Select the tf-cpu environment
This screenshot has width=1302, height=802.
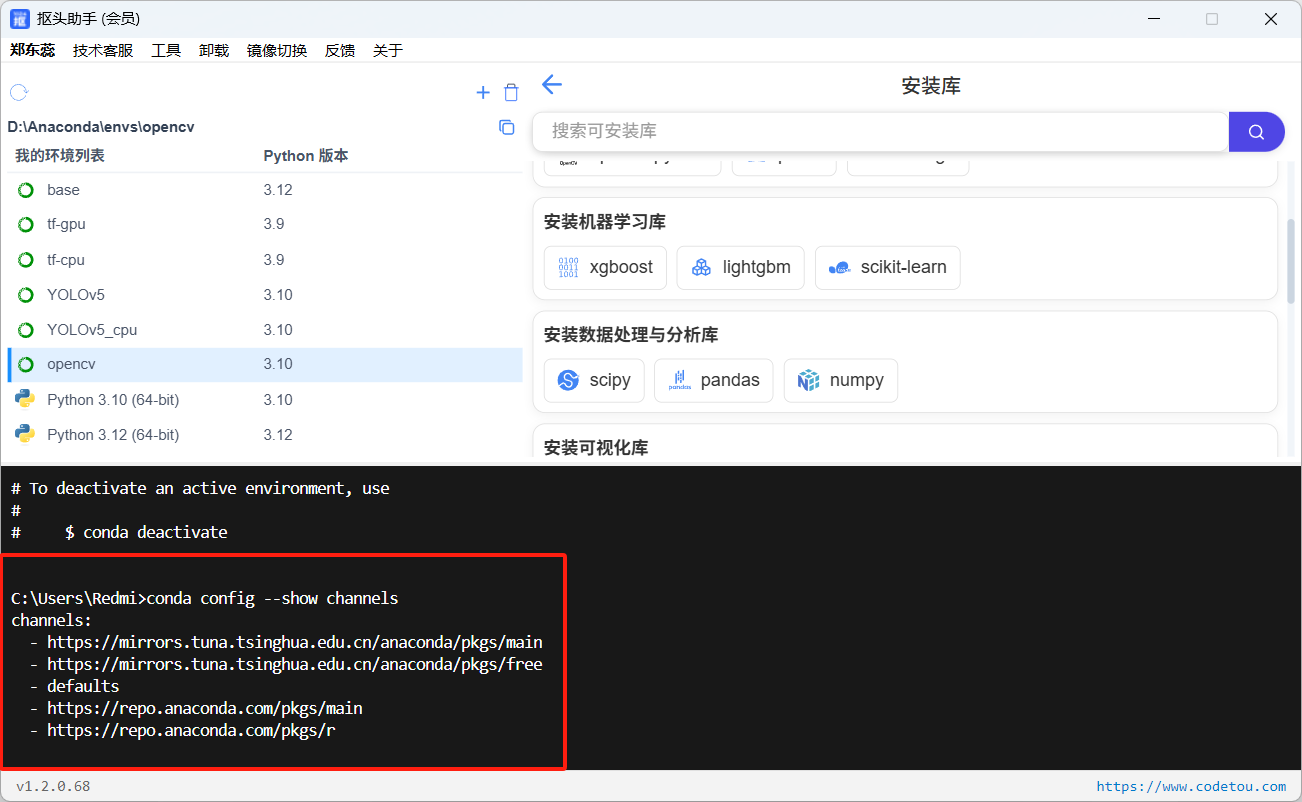pyautogui.click(x=265, y=260)
